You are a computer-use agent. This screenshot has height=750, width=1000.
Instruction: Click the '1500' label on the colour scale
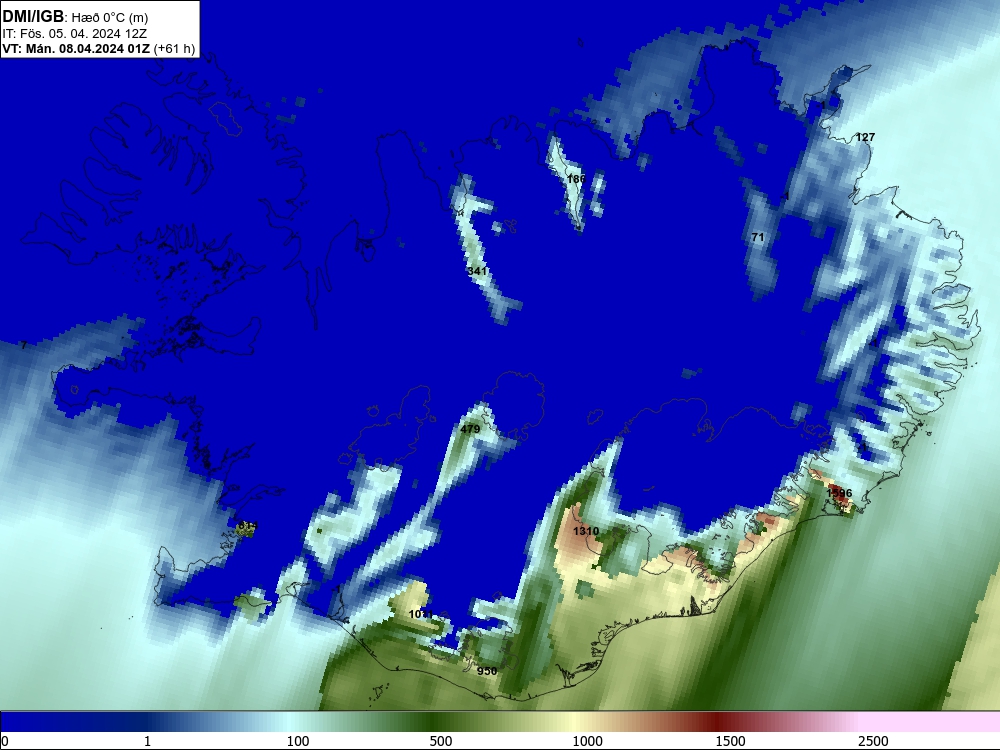(x=730, y=741)
